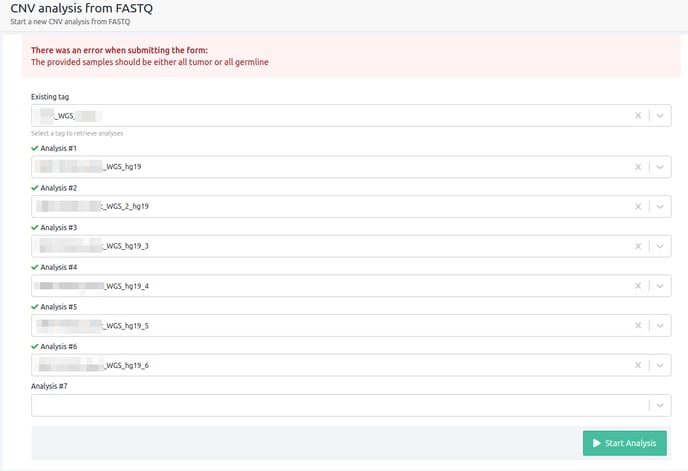Screen dimensions: 688x471
Task: Clear the Analysis #5 selection
Action: point(638,326)
